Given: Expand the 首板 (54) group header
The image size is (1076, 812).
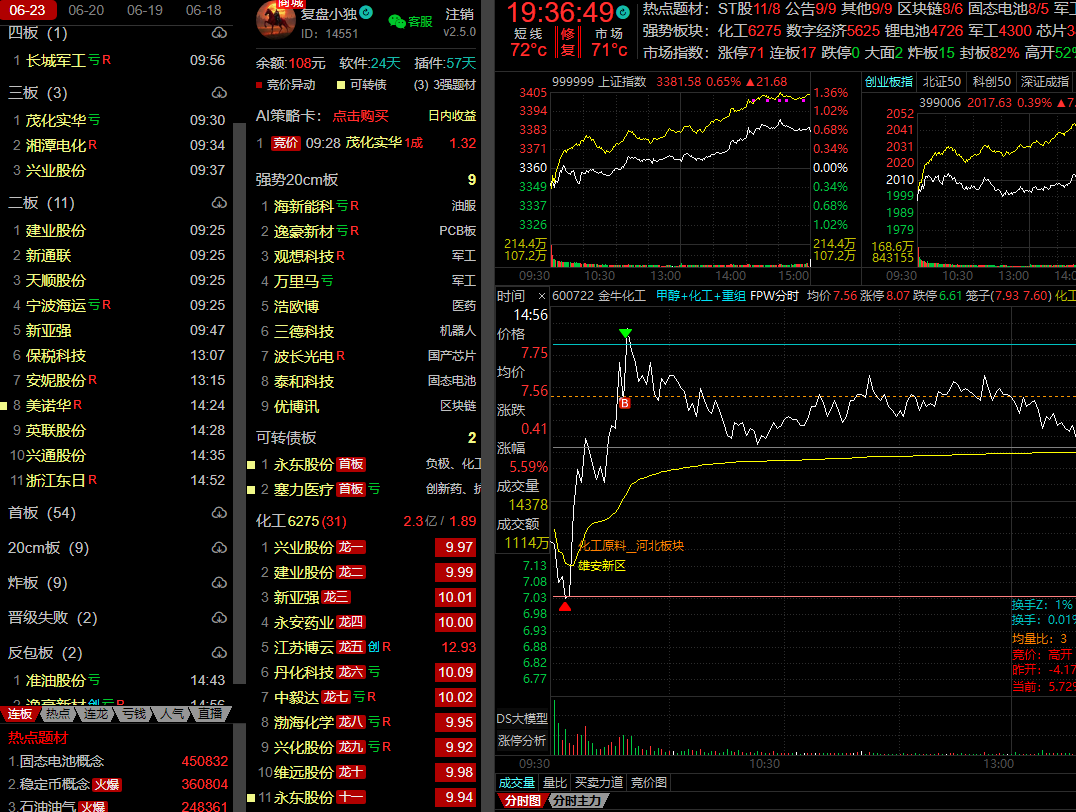Looking at the screenshot, I should [42, 513].
